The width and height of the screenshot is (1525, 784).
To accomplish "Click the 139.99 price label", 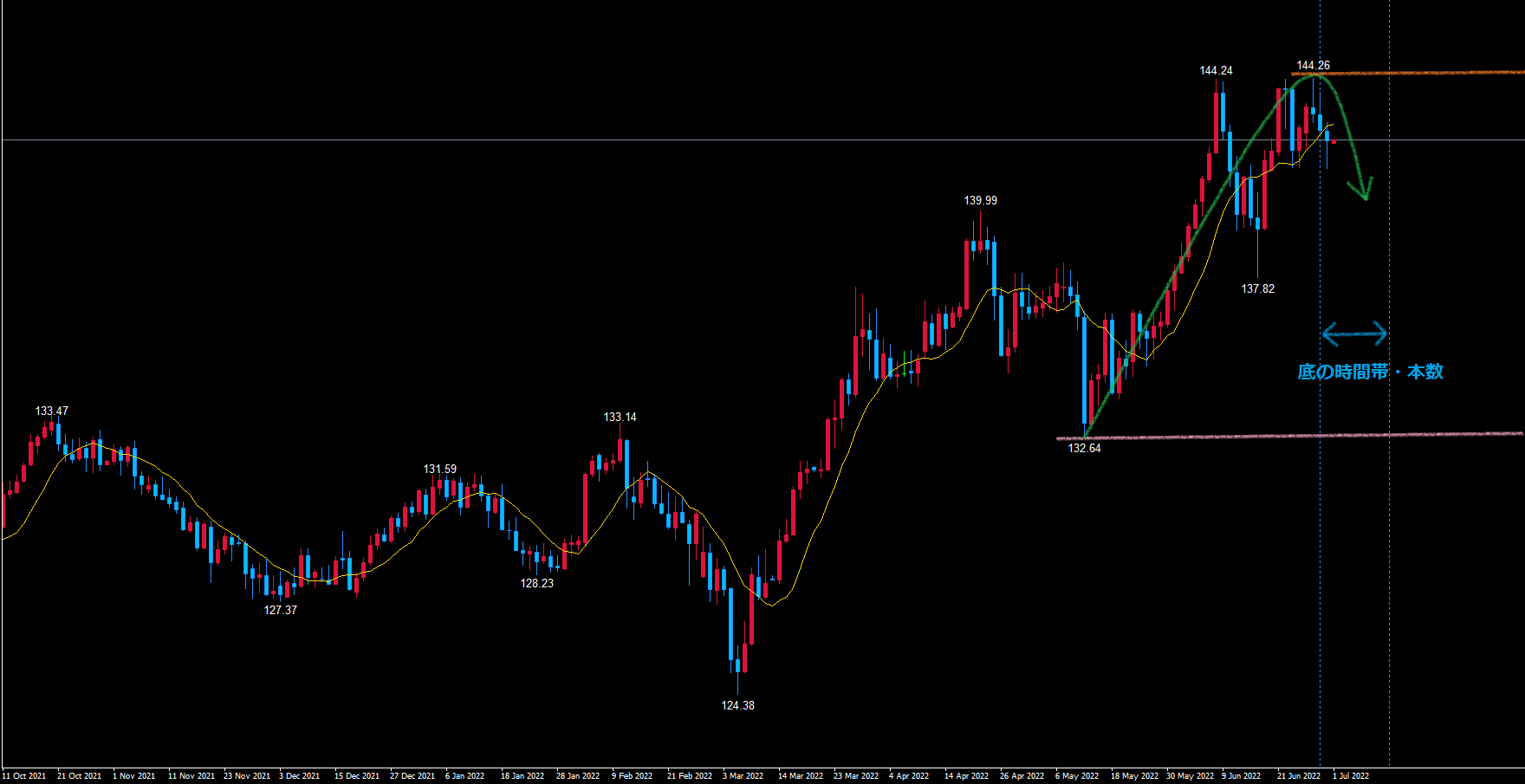I will pos(980,201).
